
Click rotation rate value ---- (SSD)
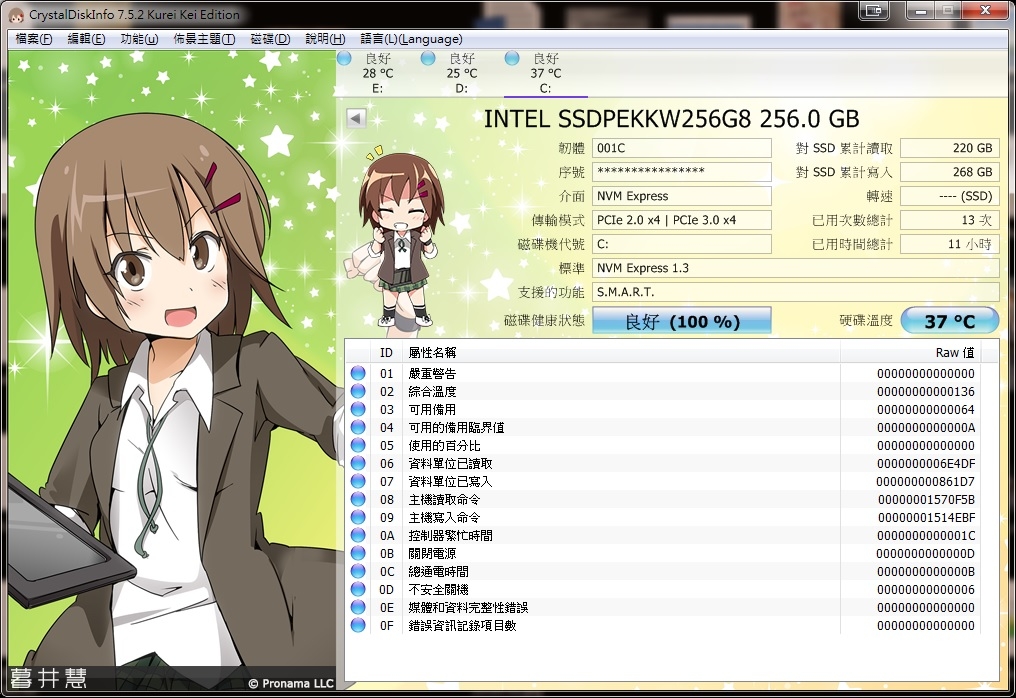pos(950,196)
